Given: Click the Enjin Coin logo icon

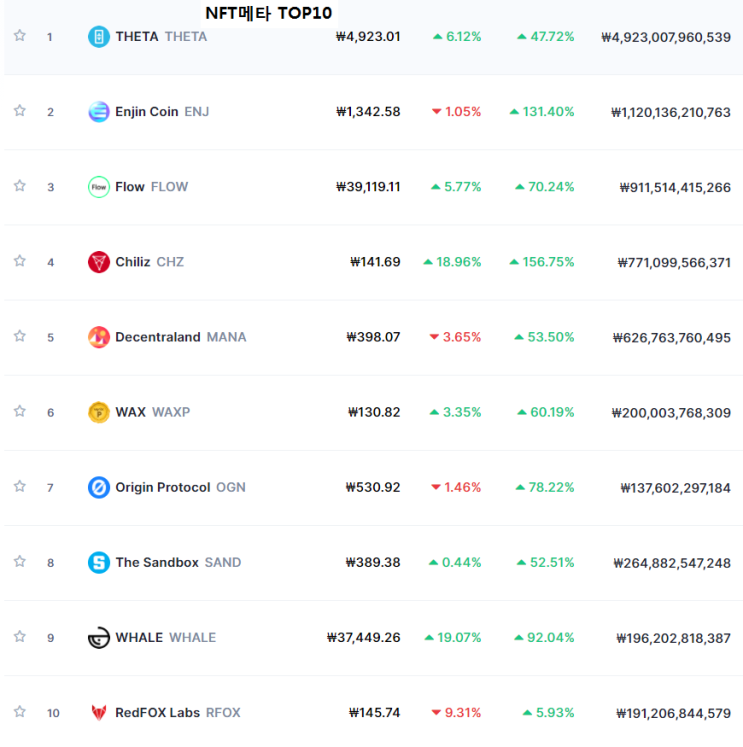Looking at the screenshot, I should [x=99, y=112].
